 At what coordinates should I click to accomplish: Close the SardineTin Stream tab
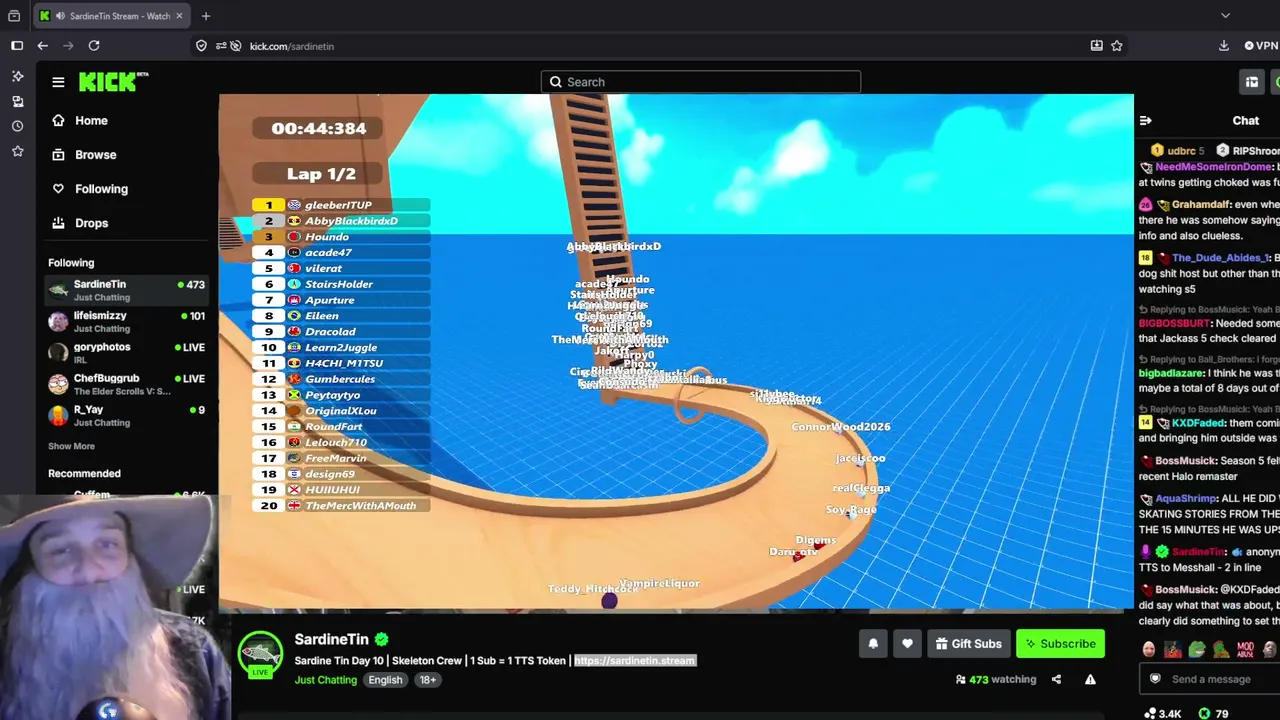181,16
